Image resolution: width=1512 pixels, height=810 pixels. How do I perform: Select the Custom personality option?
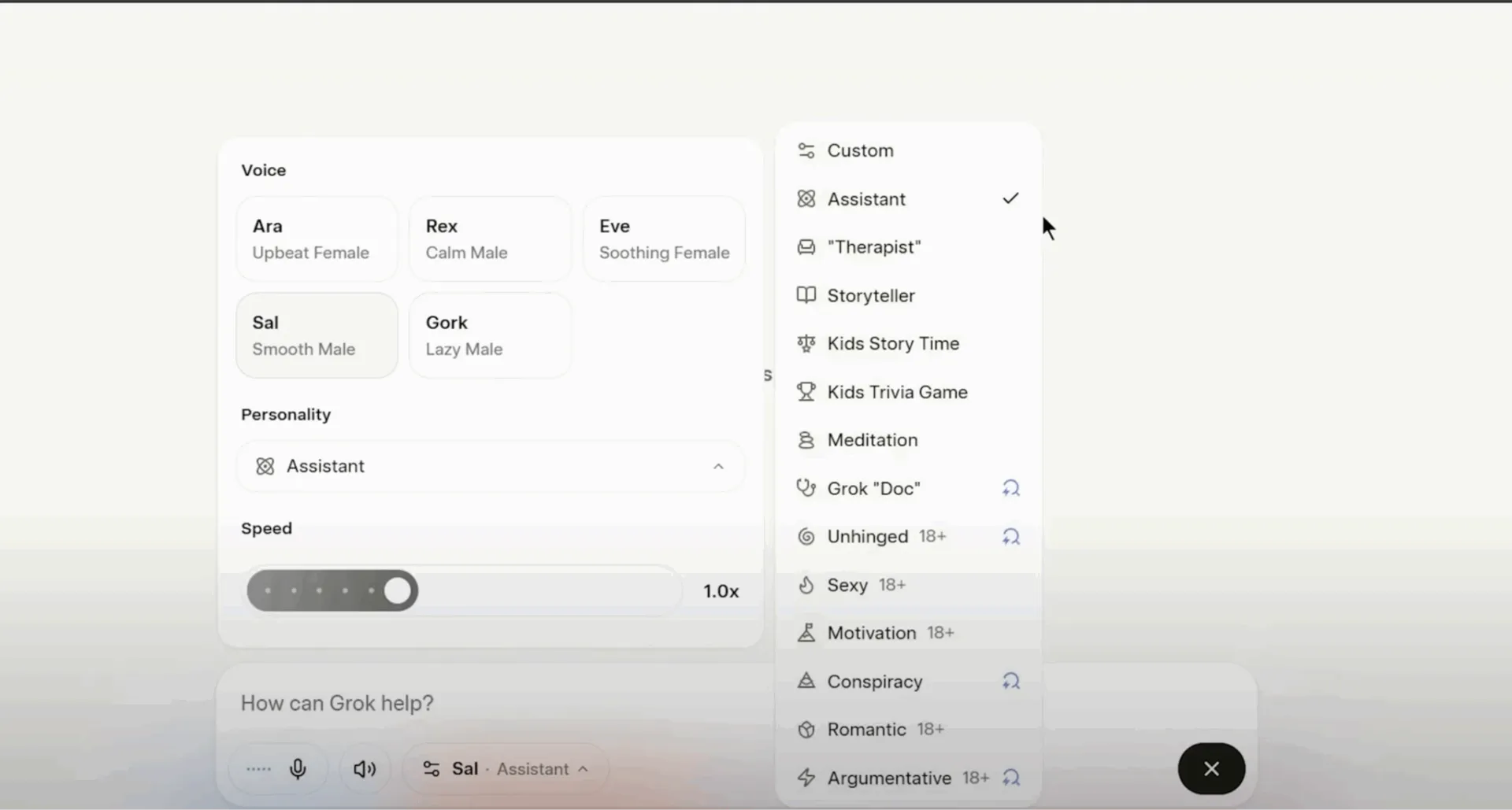[908, 150]
